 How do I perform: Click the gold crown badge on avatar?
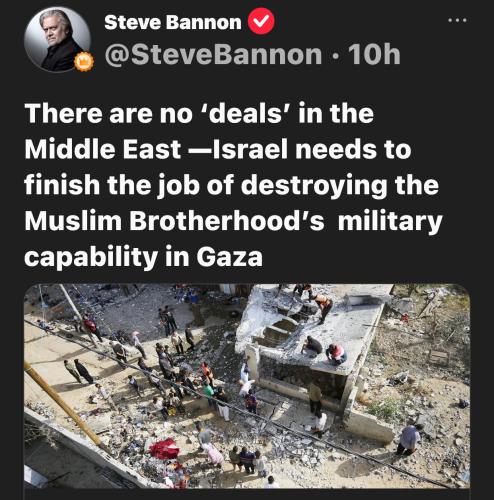(x=82, y=62)
